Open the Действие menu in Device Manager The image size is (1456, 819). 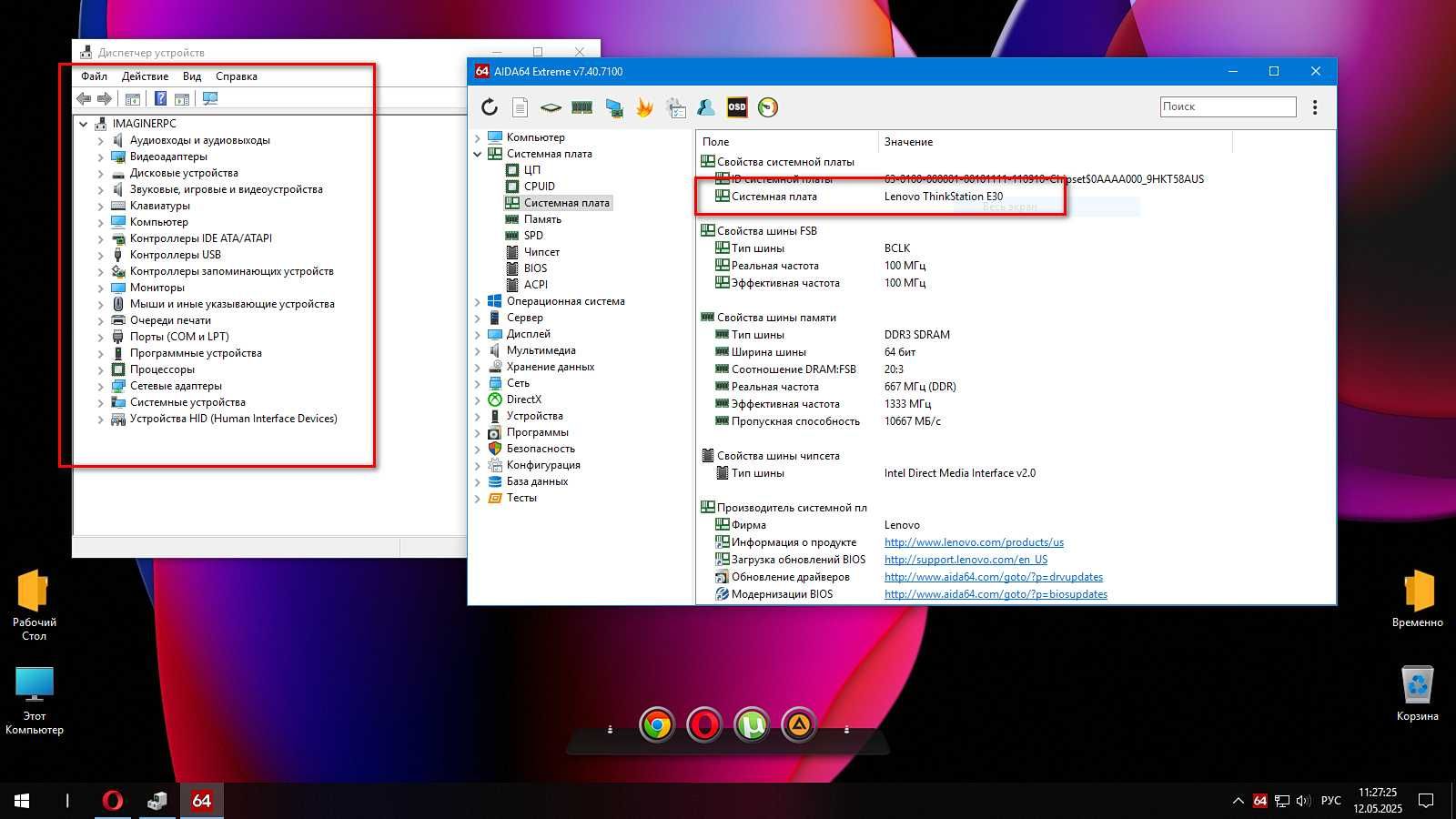click(145, 76)
